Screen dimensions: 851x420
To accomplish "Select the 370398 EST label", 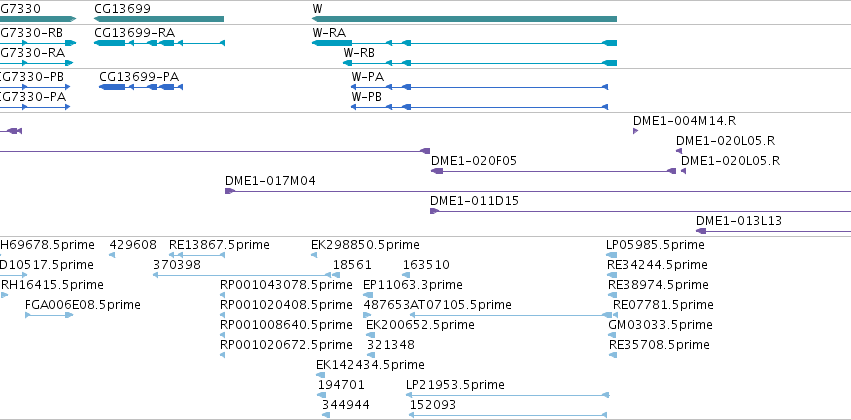I will coord(177,265).
